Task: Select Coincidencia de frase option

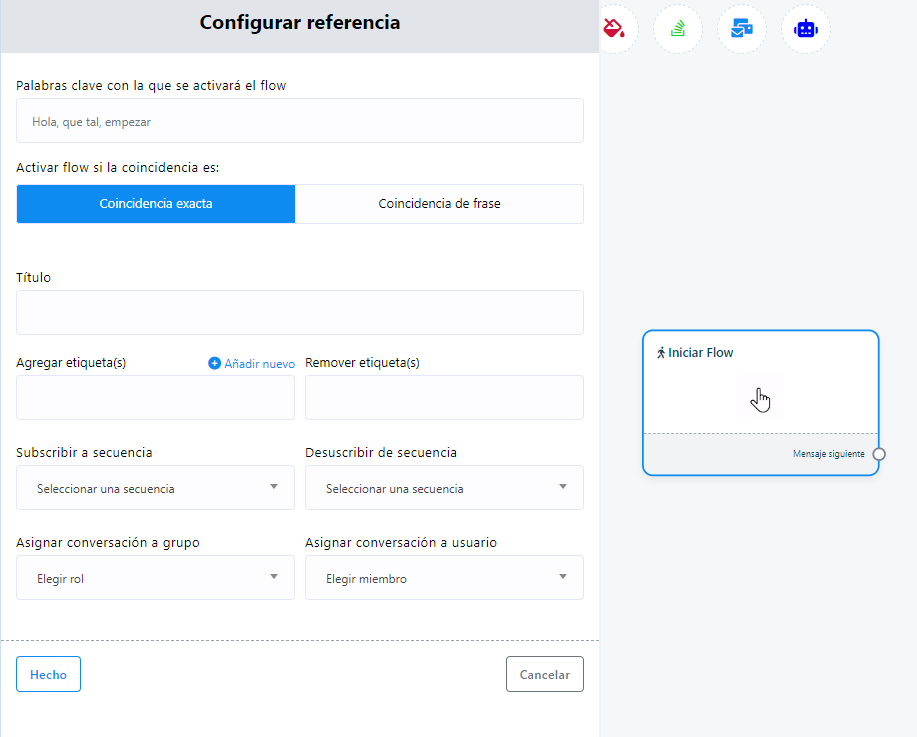Action: point(439,204)
